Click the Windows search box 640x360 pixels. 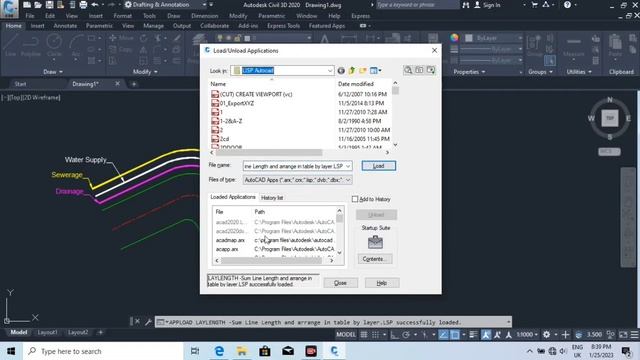[102, 351]
